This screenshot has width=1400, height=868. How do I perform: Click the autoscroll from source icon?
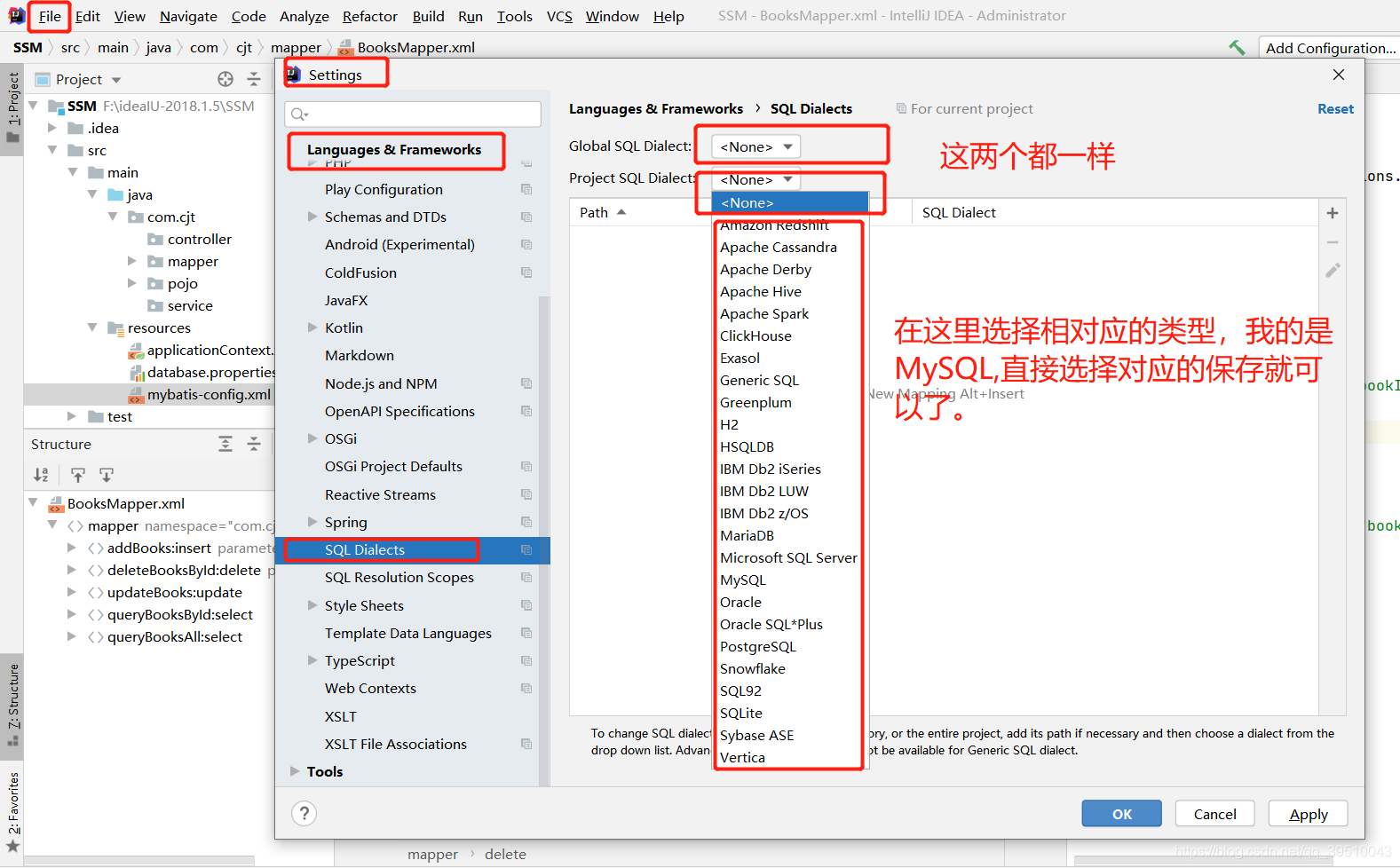[x=107, y=475]
